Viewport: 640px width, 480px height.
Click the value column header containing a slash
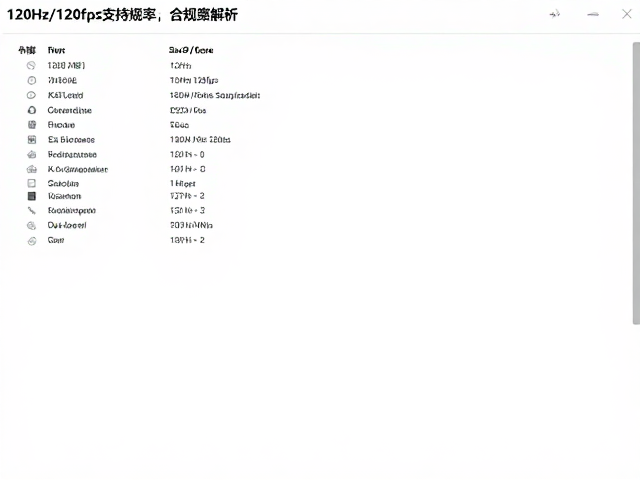tap(191, 50)
